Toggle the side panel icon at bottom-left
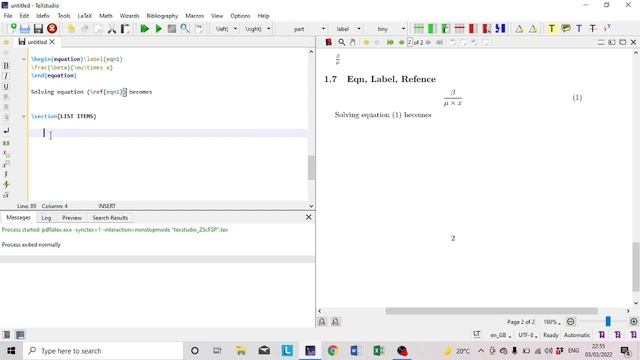Screen dimensions: 640x360 pyautogui.click(x=6, y=335)
